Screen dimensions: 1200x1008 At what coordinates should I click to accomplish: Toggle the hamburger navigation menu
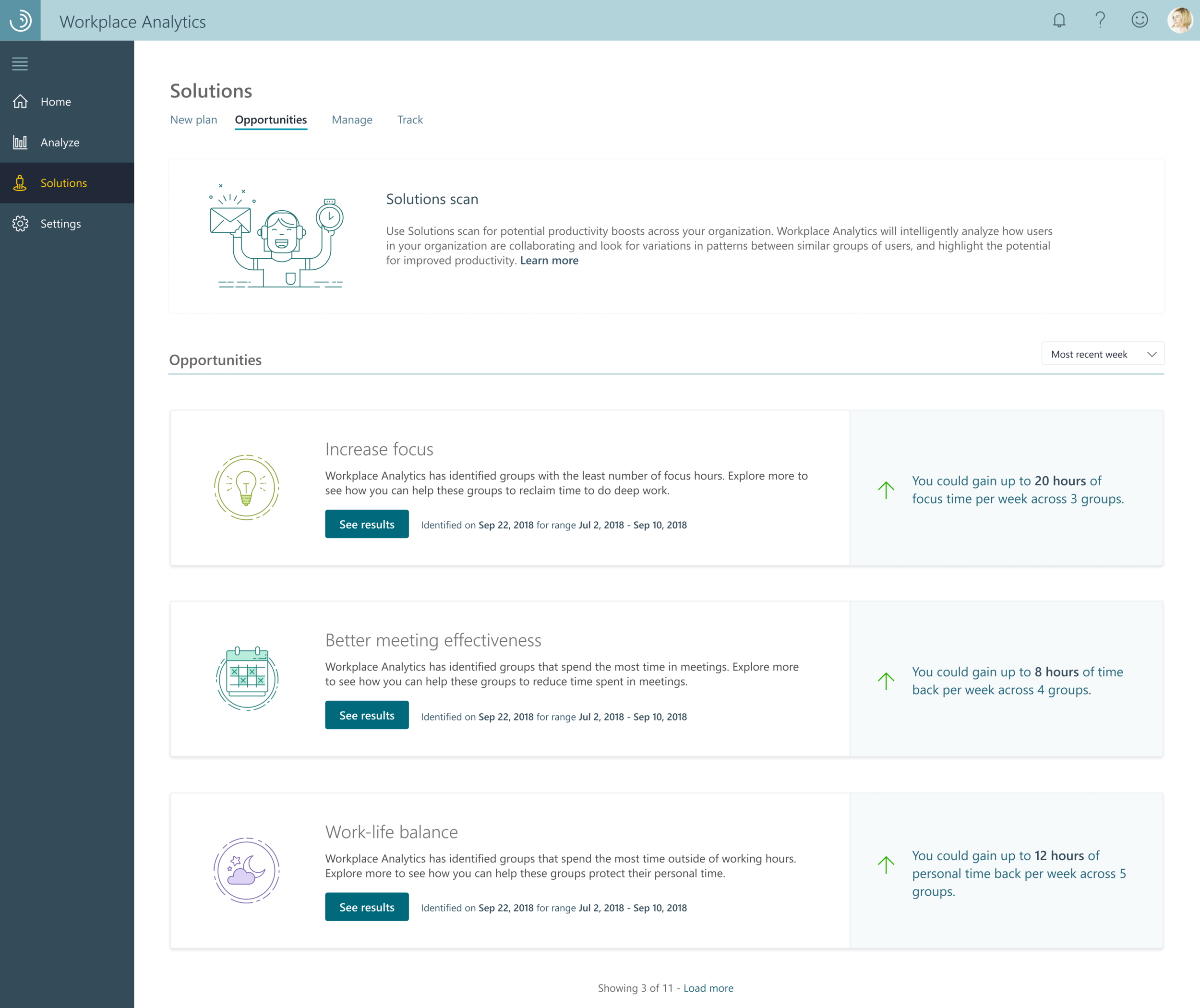[20, 63]
